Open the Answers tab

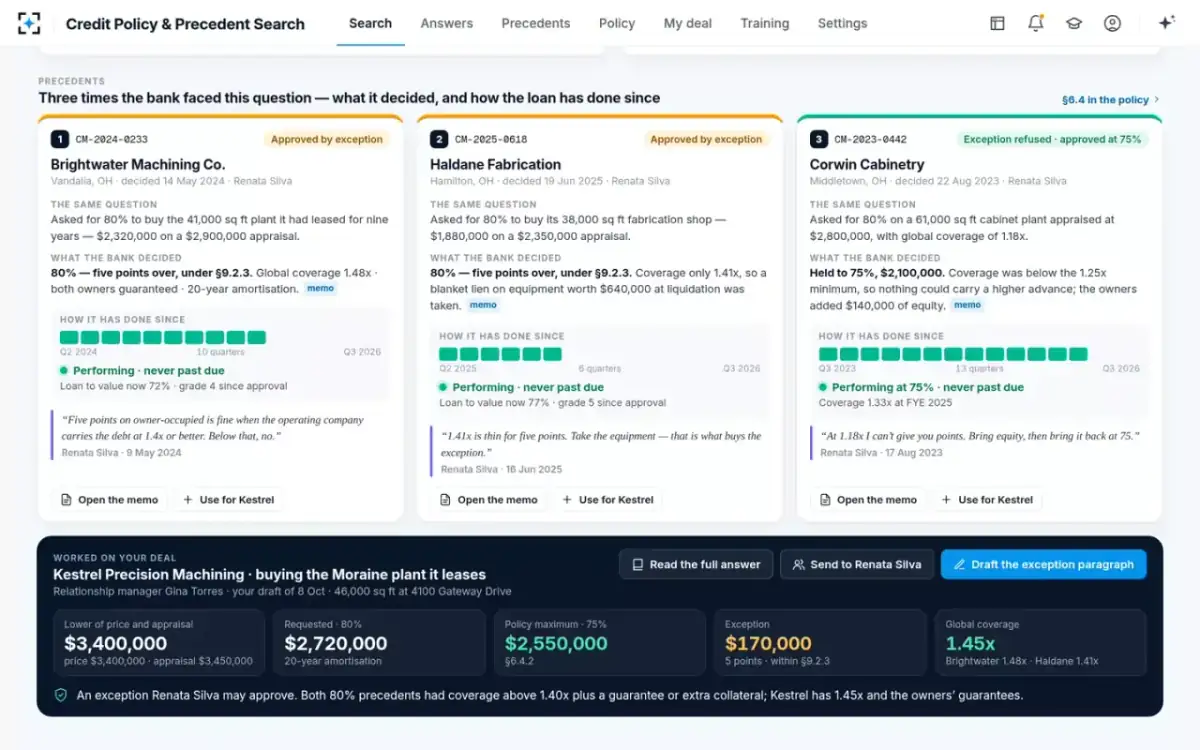point(447,23)
